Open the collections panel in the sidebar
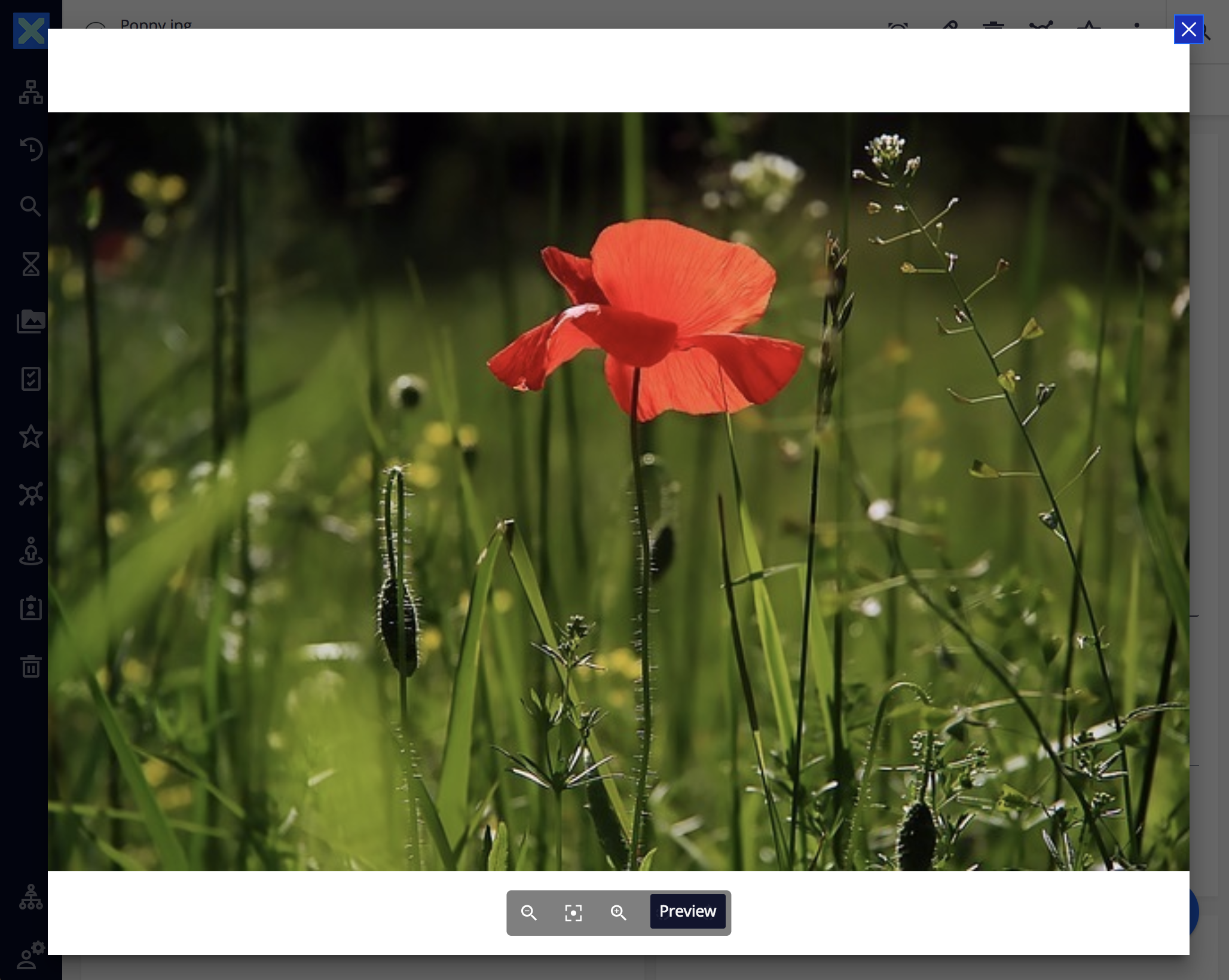Screen dimensions: 1229x980 [31, 321]
